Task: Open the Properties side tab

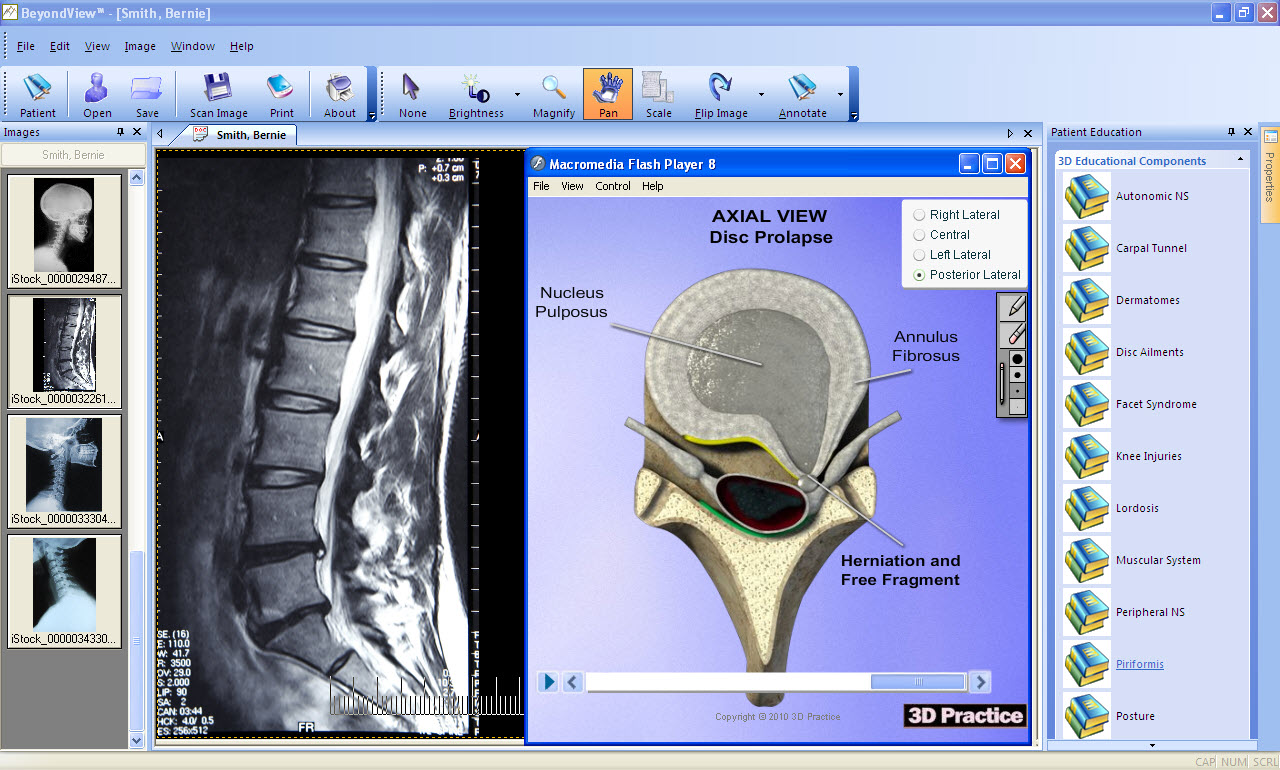Action: click(1270, 176)
